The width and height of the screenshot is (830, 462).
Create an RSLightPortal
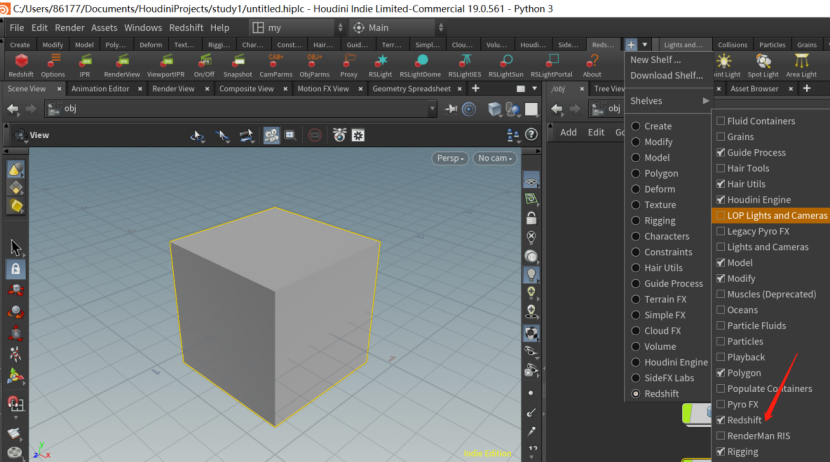click(x=552, y=65)
